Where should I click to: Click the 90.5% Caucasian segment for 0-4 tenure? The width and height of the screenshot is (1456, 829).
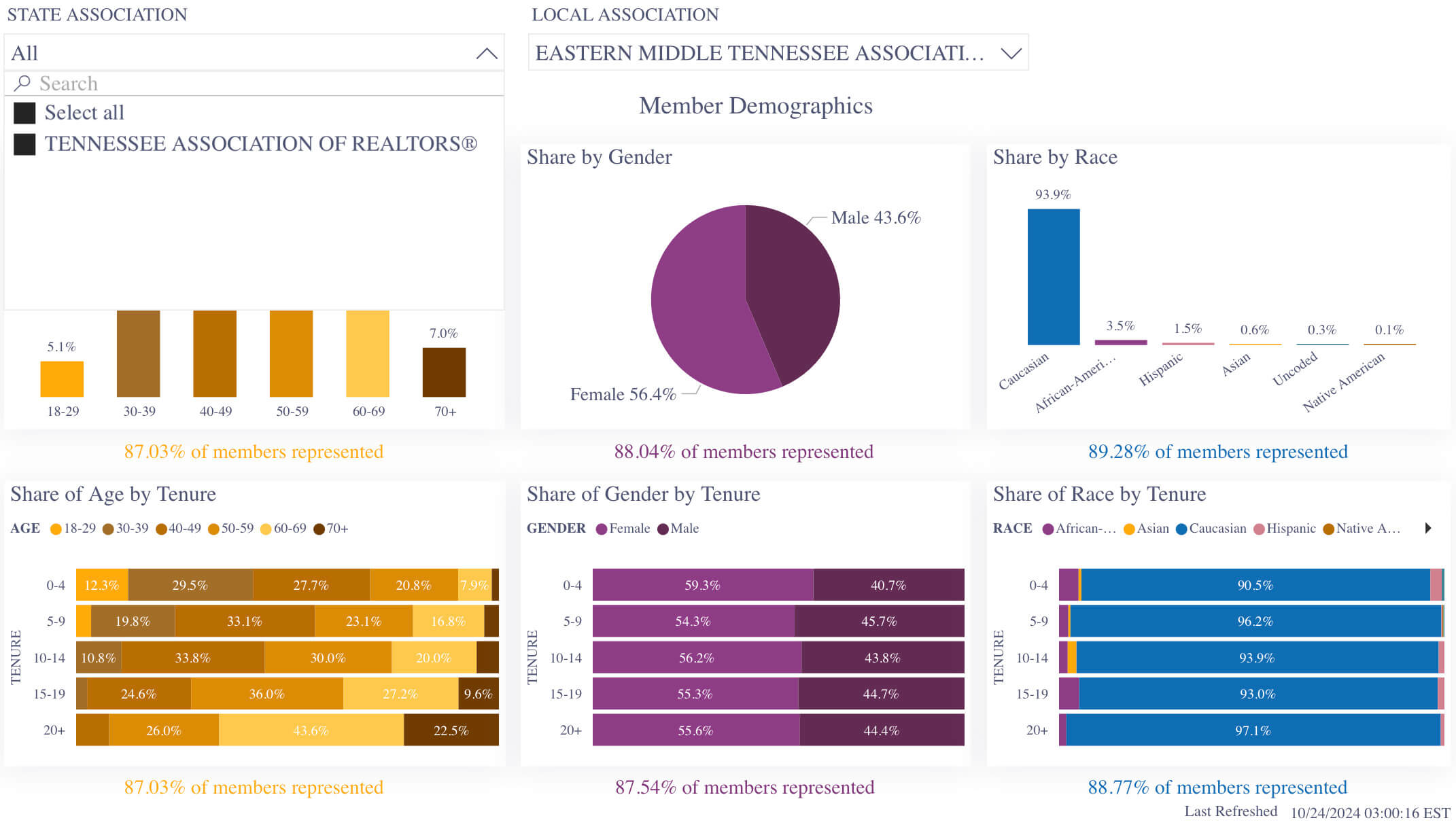pyautogui.click(x=1255, y=585)
